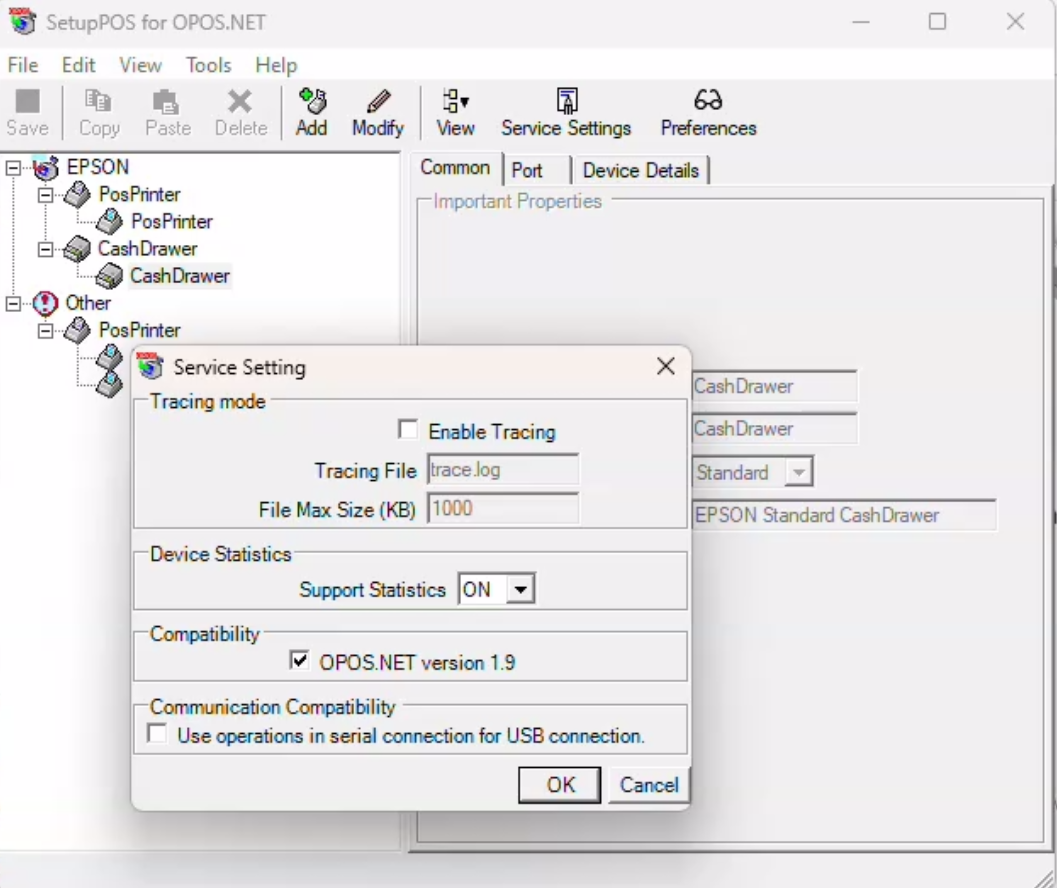Select the highlighted CashDrawer tree item

tap(180, 276)
